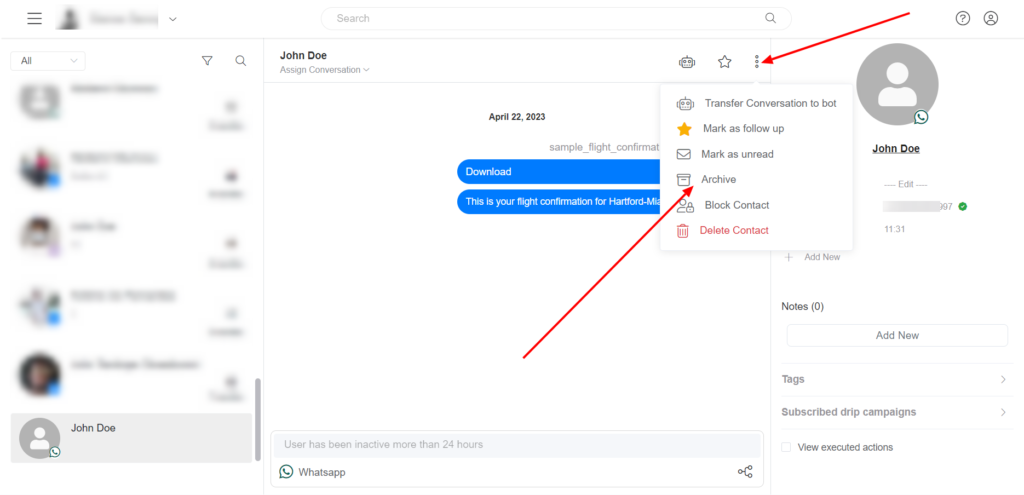Toggle View executed actions checkbox
This screenshot has width=1024, height=495.
pyautogui.click(x=786, y=447)
